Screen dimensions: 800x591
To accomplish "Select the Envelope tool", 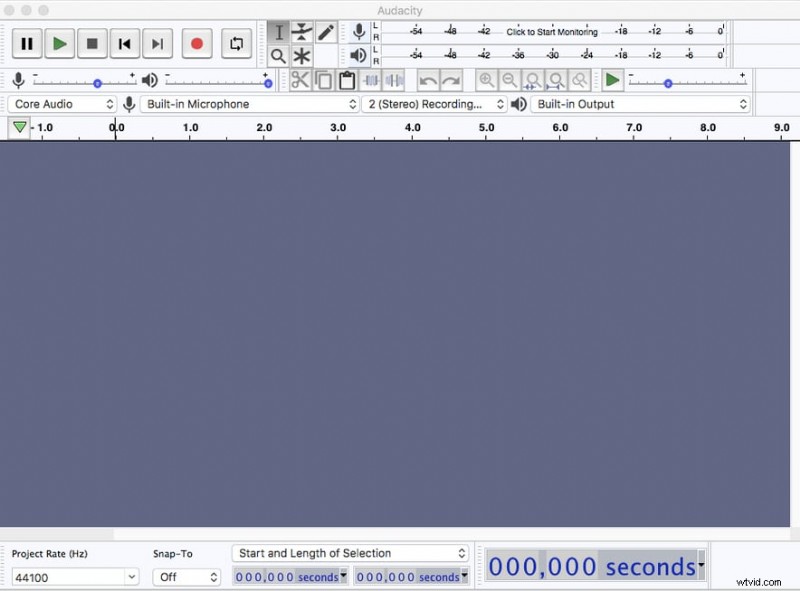I will pyautogui.click(x=302, y=32).
